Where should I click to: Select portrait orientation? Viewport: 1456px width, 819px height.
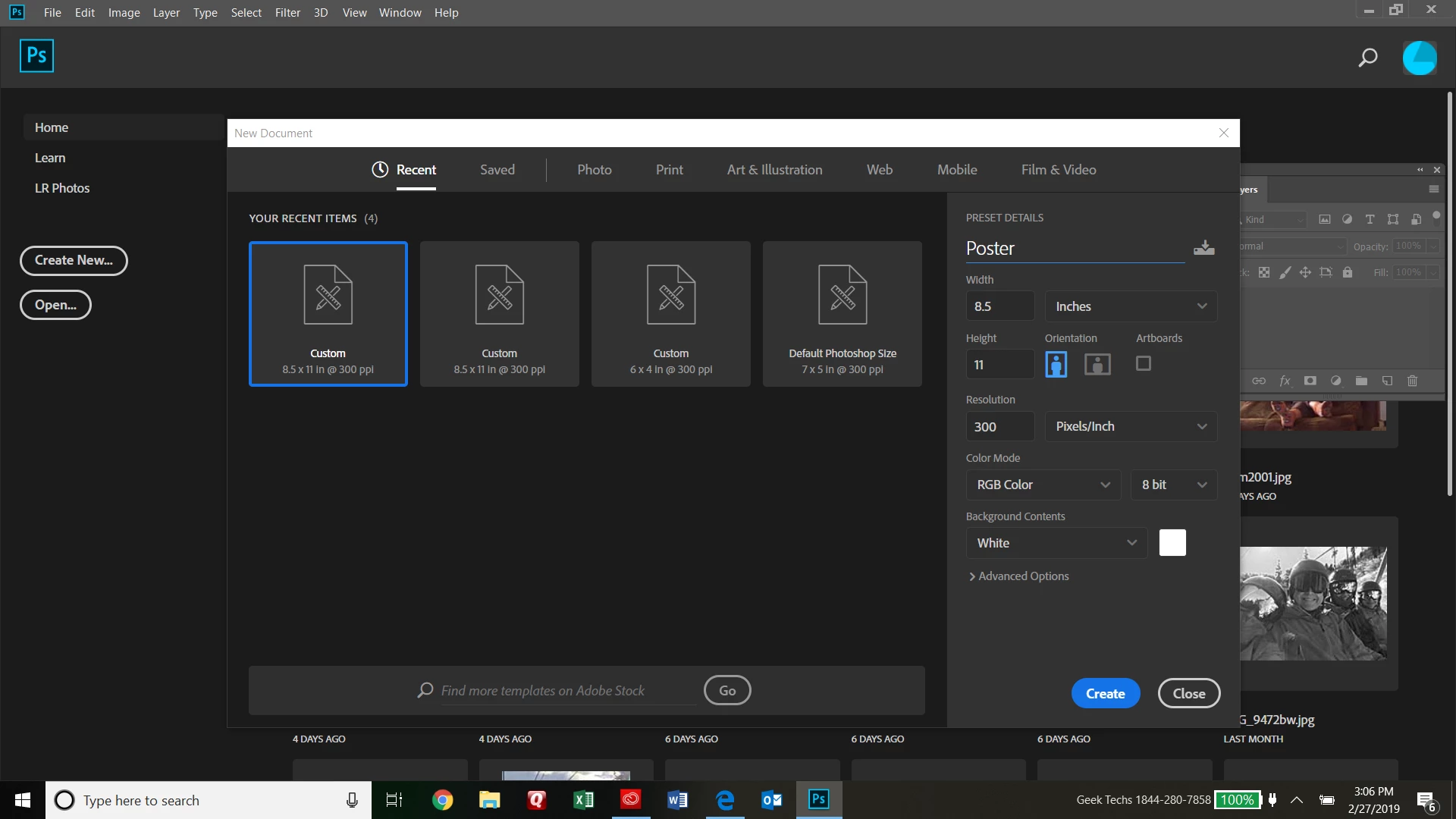coord(1056,365)
